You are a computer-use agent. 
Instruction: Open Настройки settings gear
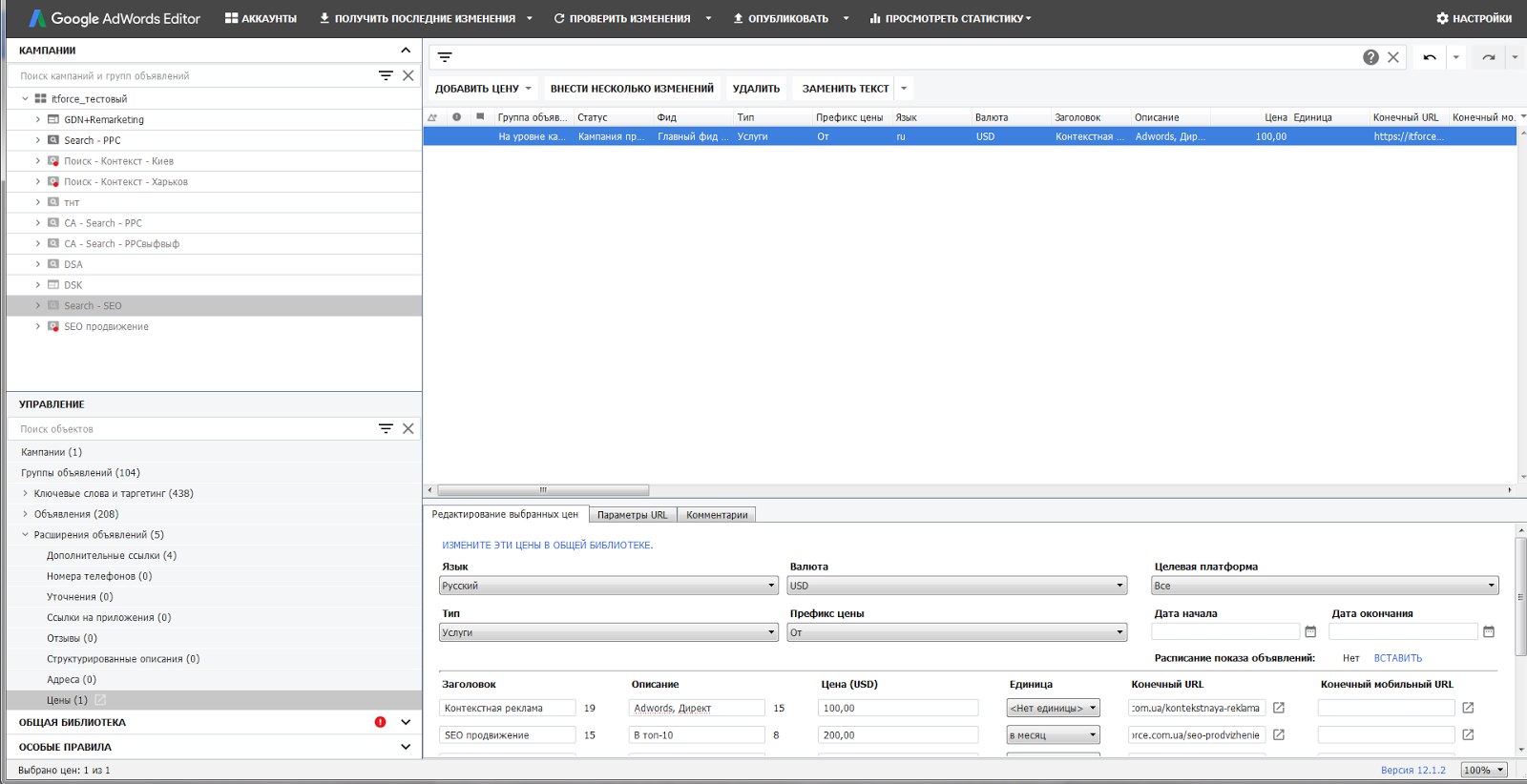click(x=1474, y=18)
